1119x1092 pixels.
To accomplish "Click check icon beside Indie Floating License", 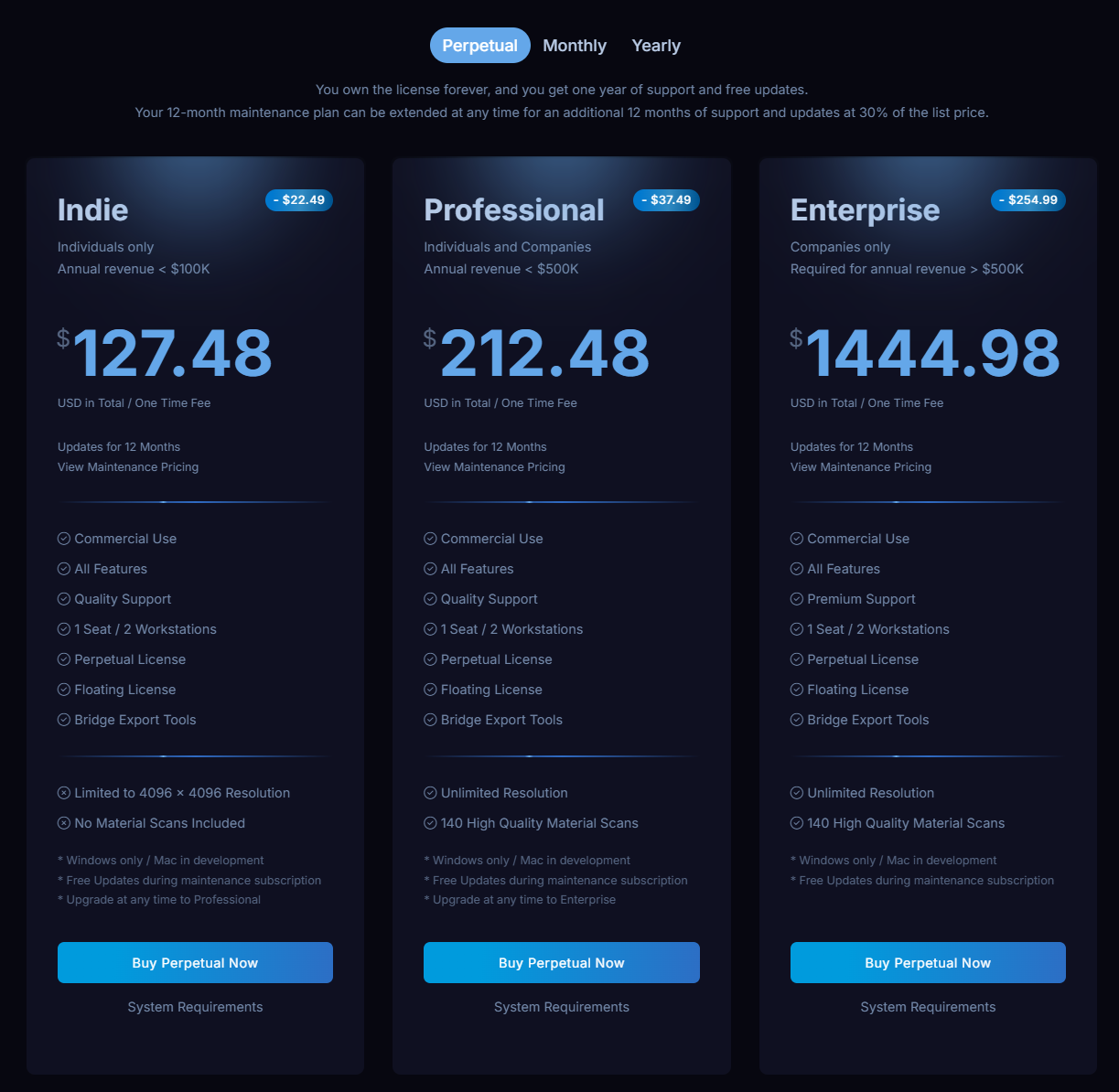I will point(64,690).
